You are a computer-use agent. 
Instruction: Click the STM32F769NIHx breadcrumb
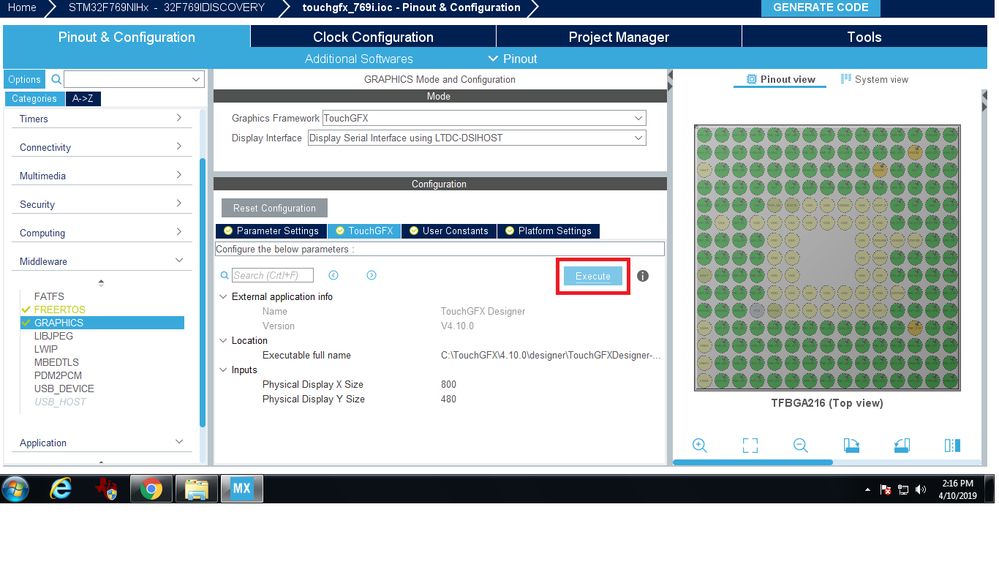[166, 8]
